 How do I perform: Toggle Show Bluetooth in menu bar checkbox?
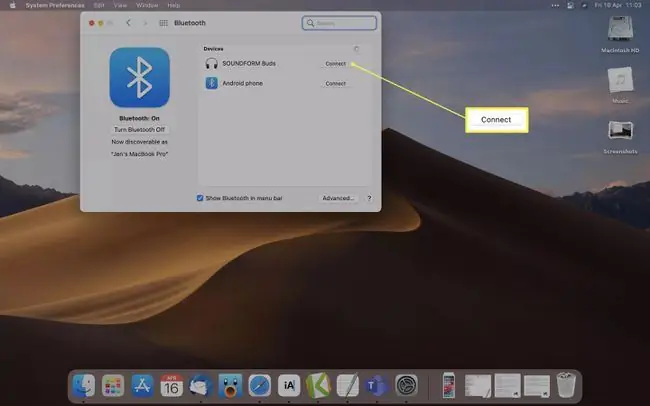click(200, 198)
